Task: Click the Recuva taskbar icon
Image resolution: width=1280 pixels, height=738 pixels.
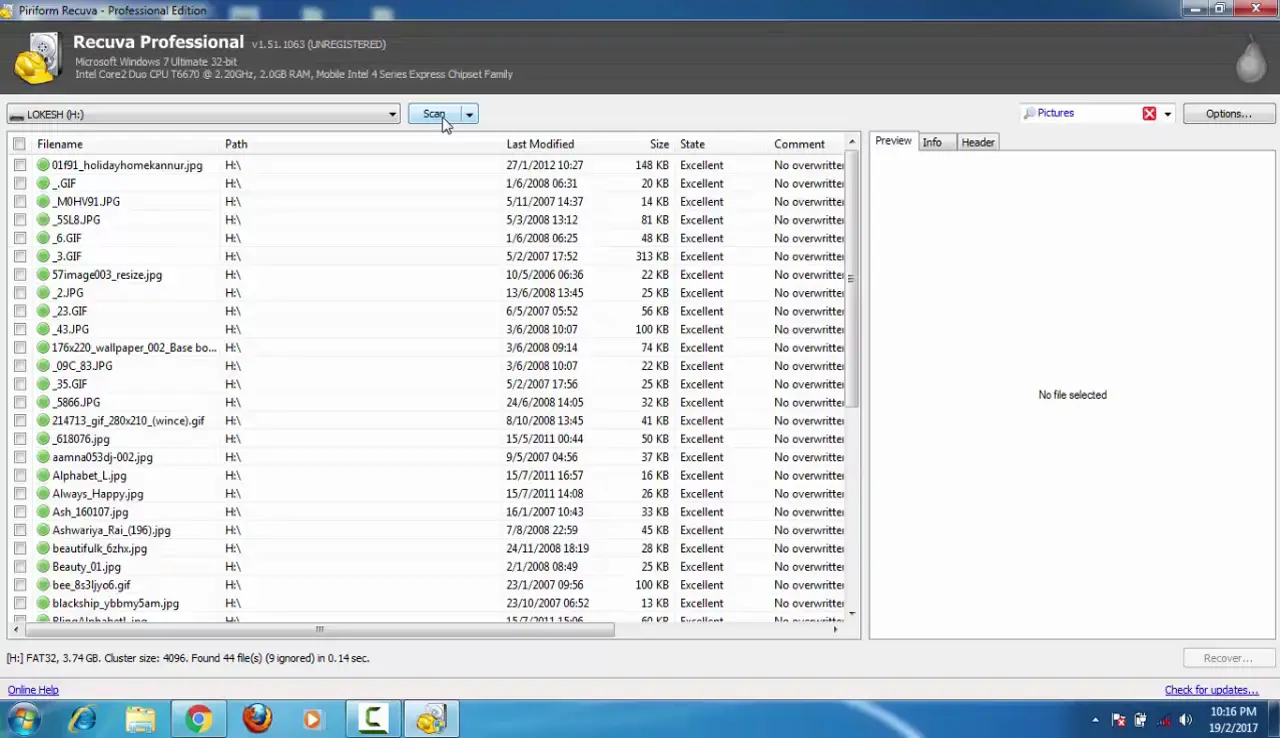Action: click(431, 719)
